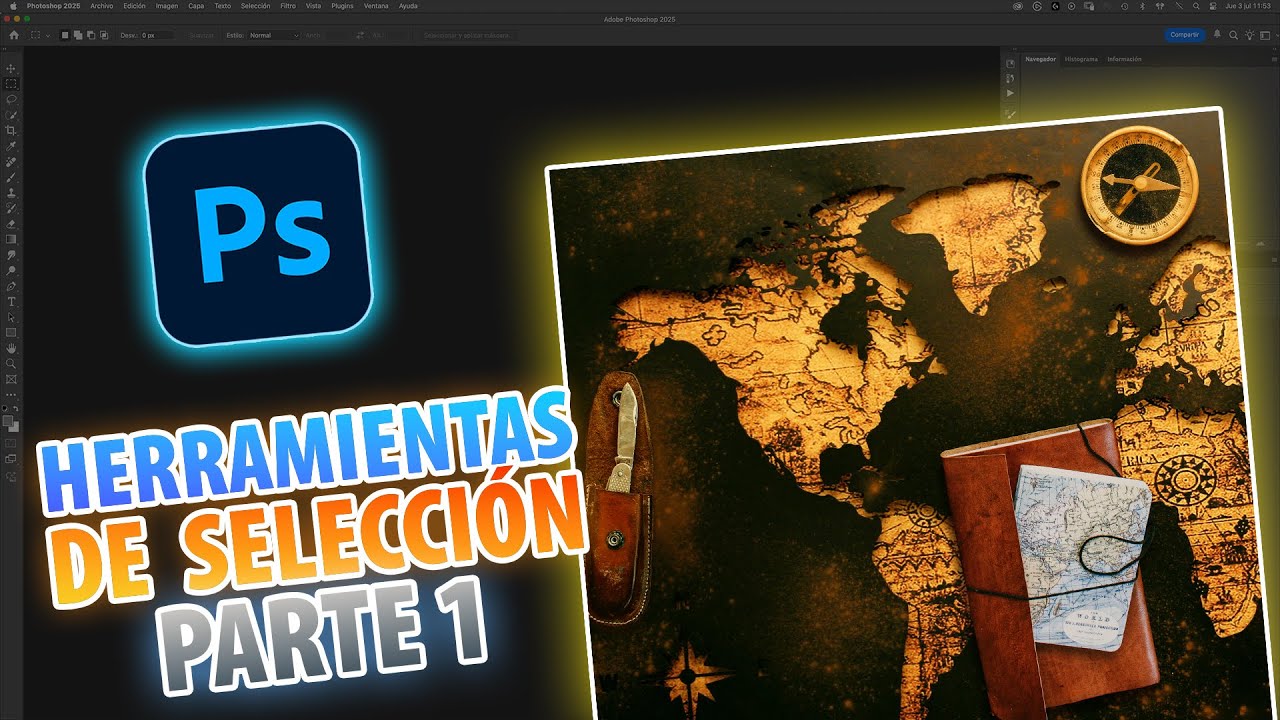Select the Eyedropper tool
Screen dimensions: 1280x720
12,146
